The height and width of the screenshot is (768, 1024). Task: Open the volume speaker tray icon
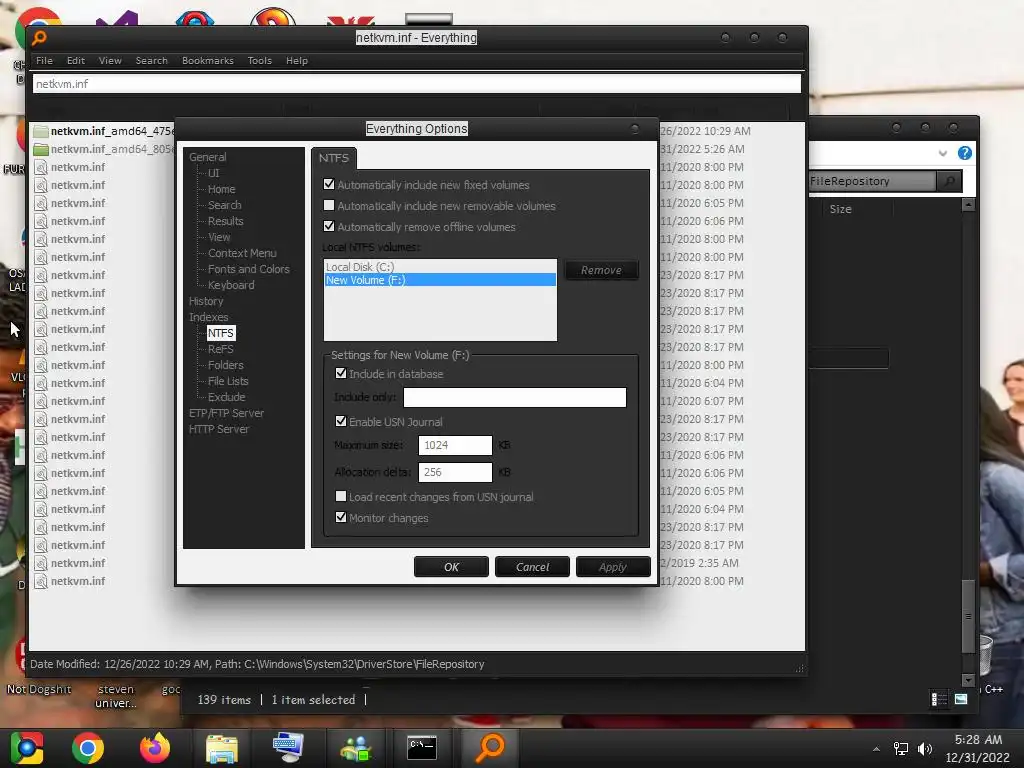[925, 749]
